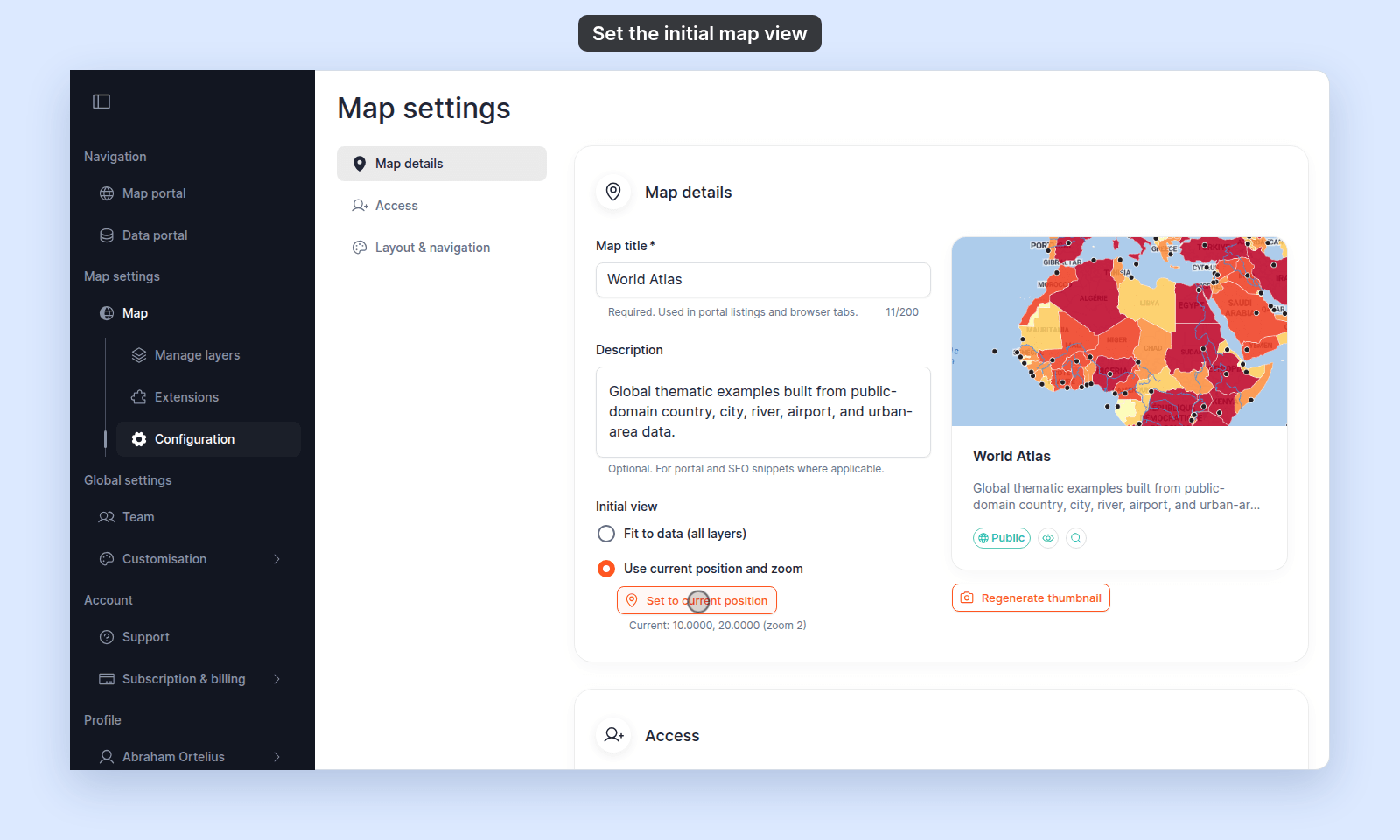
Task: Open Configuration in sidebar
Action: pyautogui.click(x=208, y=439)
